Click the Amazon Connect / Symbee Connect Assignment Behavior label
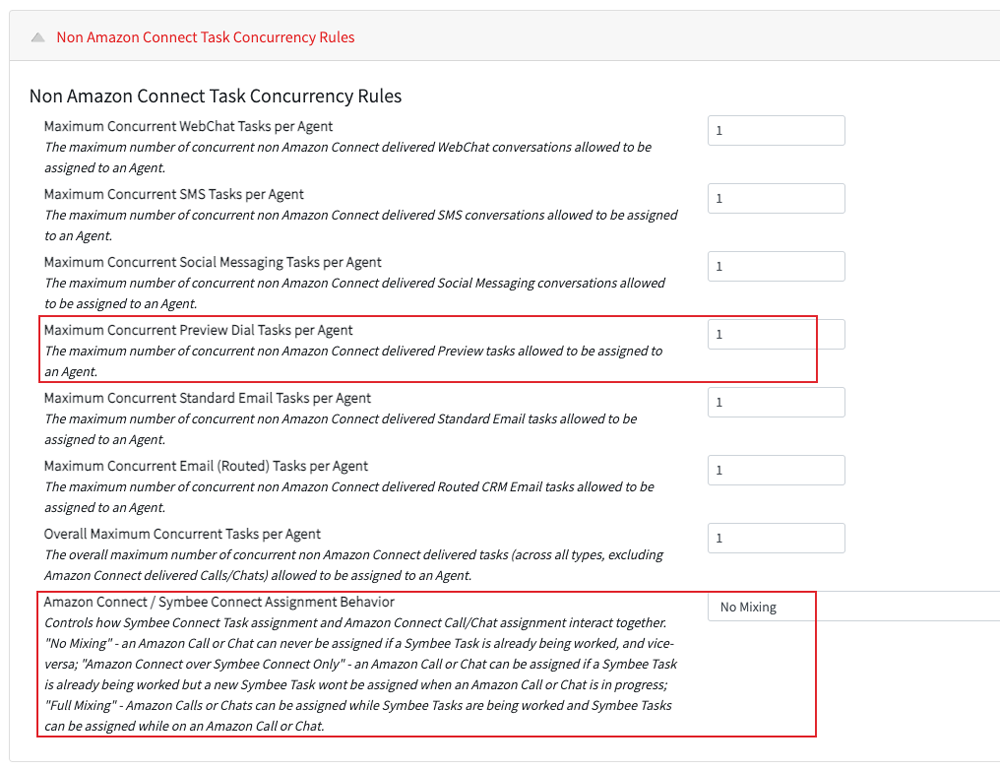This screenshot has width=1000, height=770. point(219,602)
